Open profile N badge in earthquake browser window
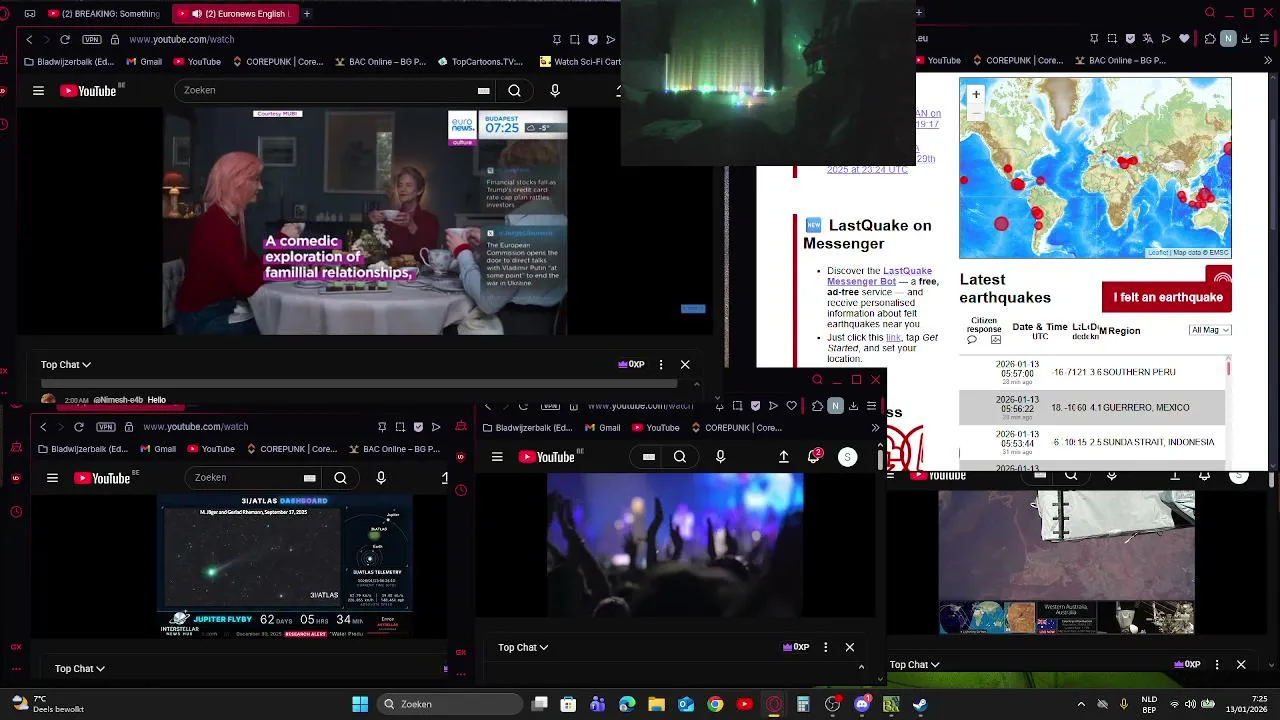 click(1228, 39)
